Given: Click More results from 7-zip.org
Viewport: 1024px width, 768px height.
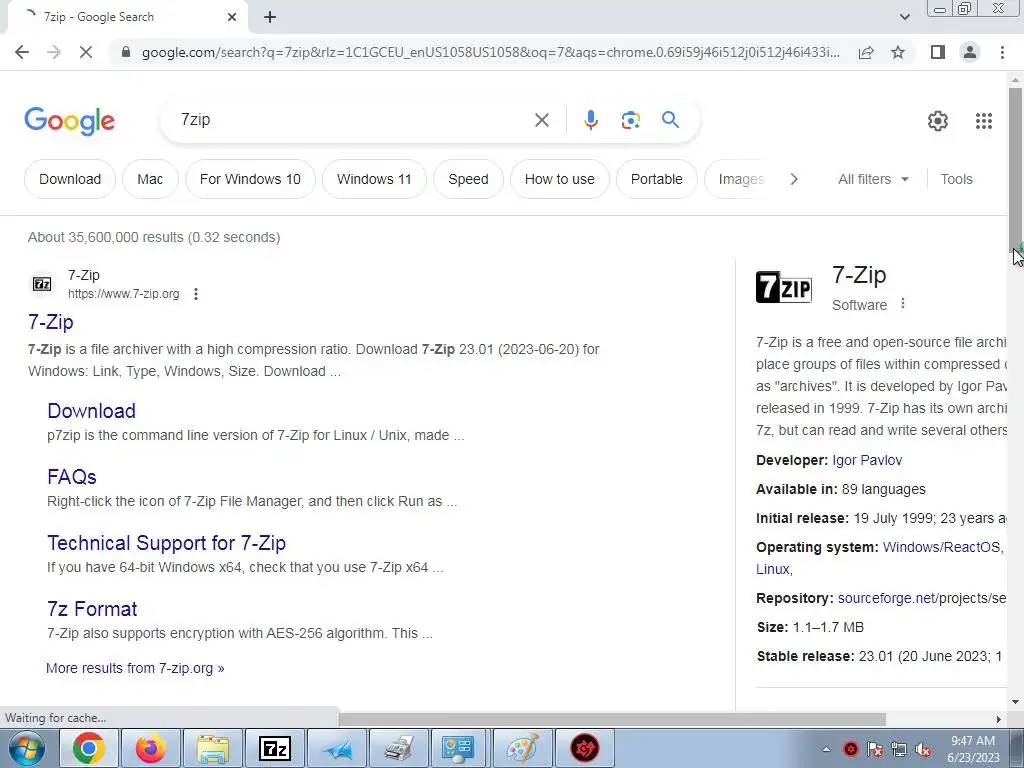Looking at the screenshot, I should (x=135, y=668).
